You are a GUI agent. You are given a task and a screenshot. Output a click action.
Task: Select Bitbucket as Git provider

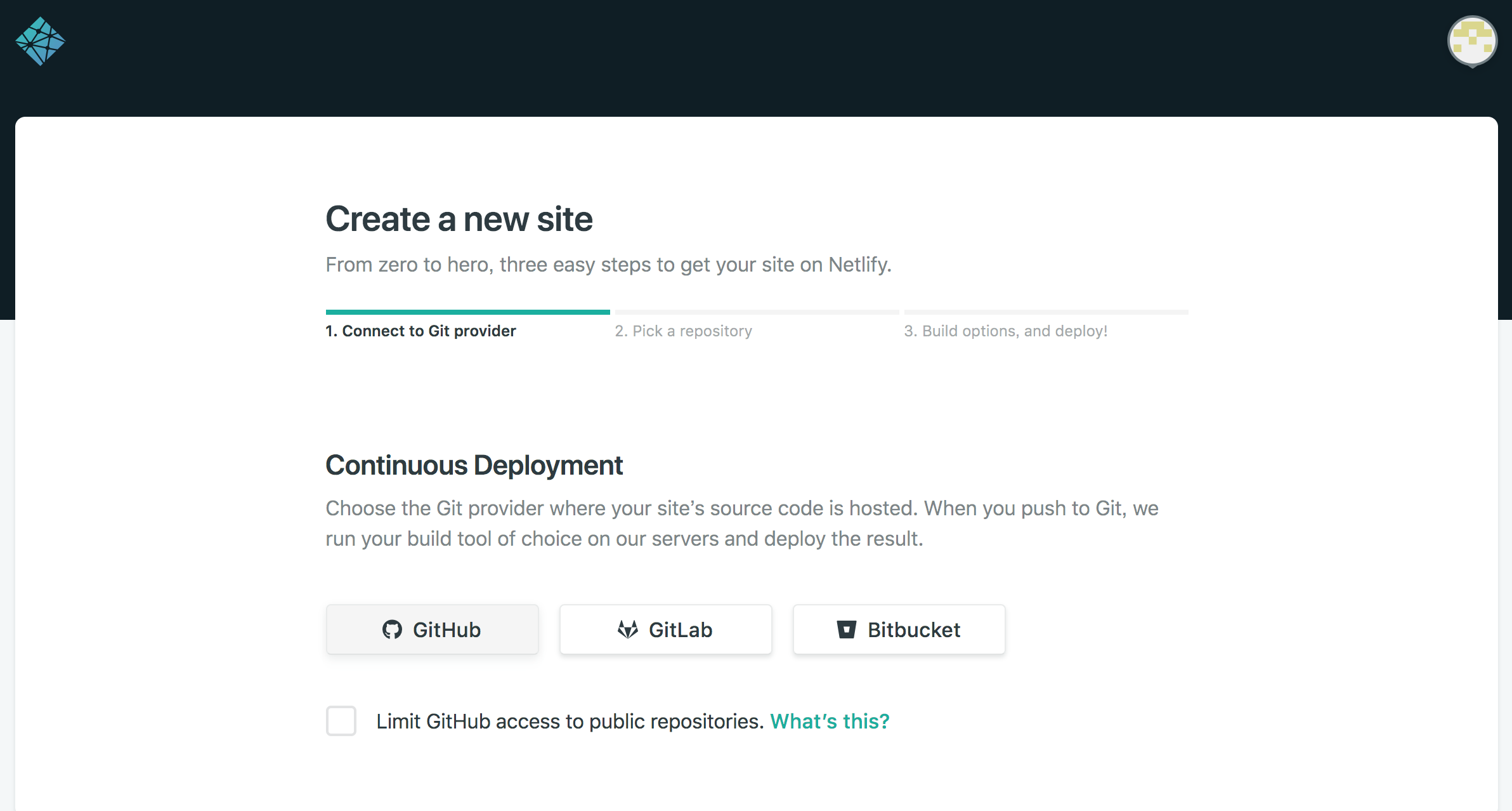[x=899, y=630]
